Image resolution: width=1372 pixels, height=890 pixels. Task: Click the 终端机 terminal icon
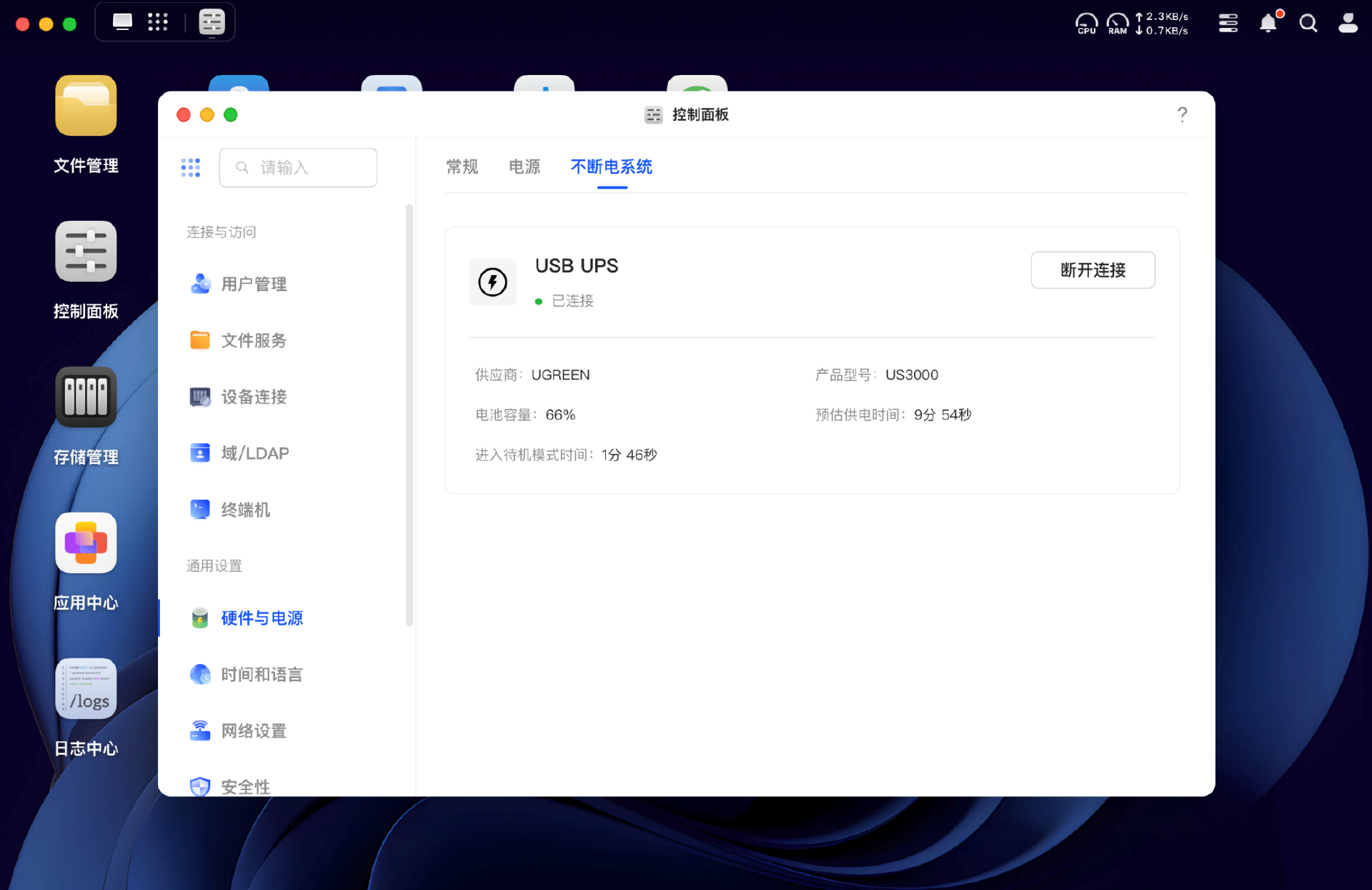pyautogui.click(x=200, y=510)
